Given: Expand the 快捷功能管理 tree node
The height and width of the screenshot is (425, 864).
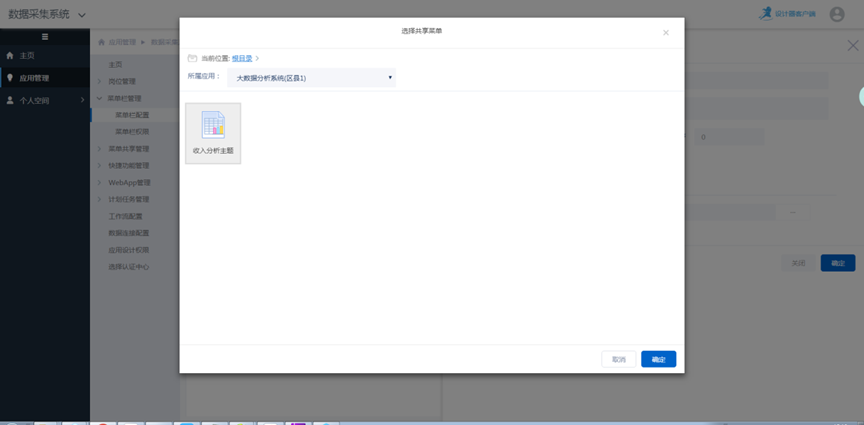Looking at the screenshot, I should coord(99,165).
